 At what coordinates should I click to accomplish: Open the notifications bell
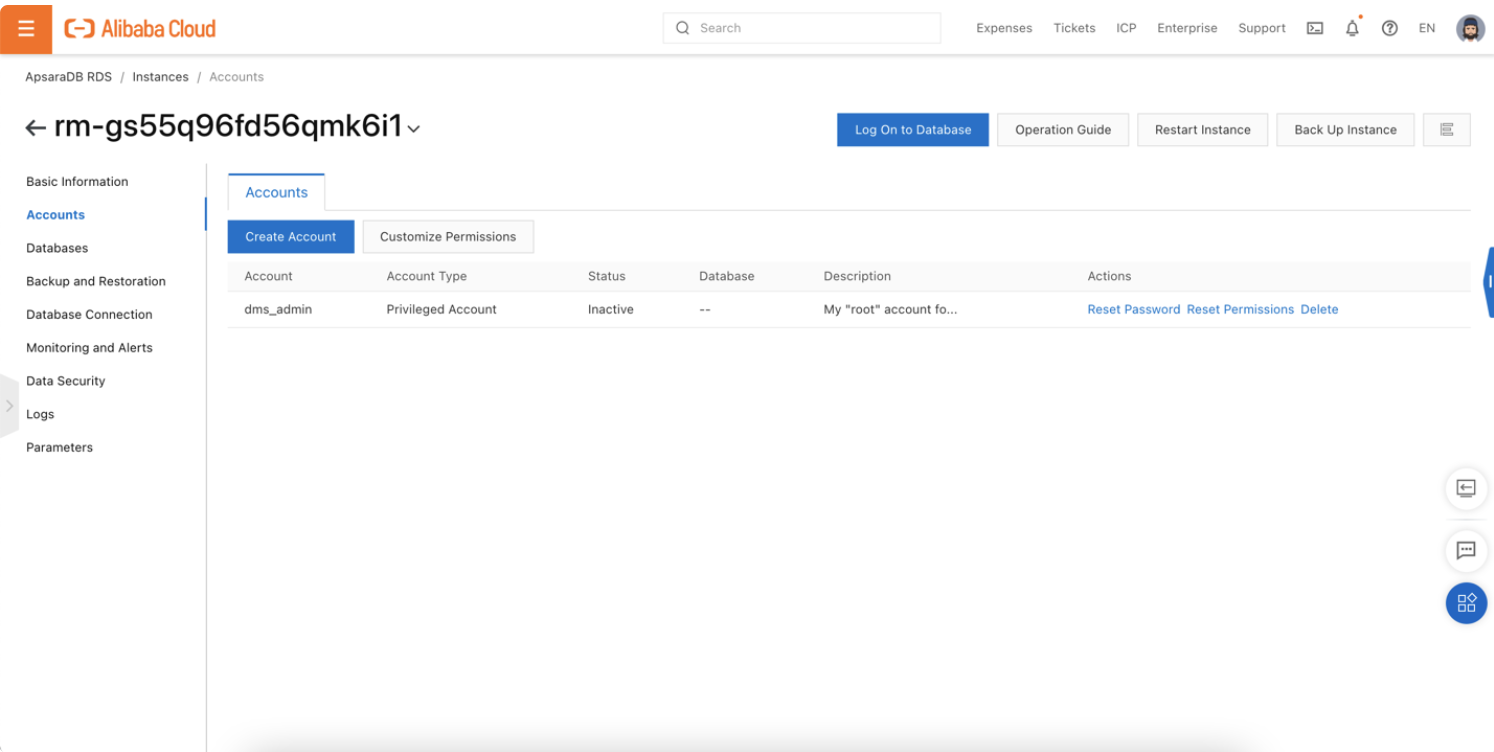pos(1352,28)
